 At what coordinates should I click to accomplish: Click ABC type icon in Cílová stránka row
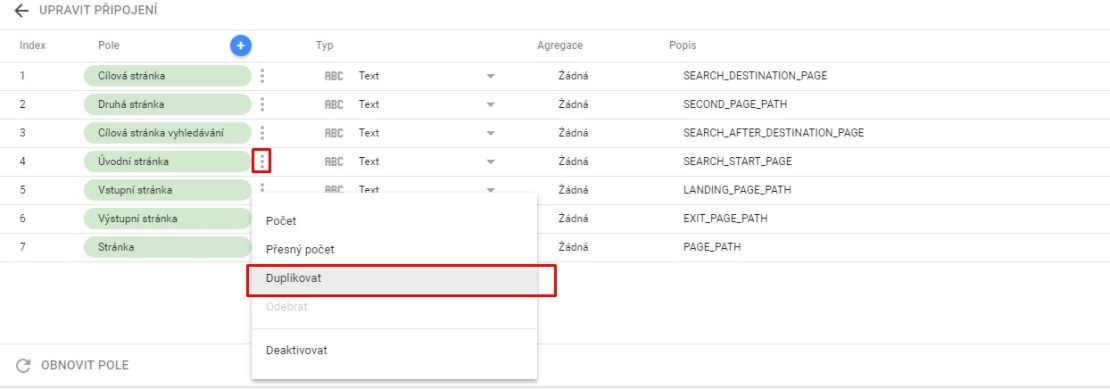coord(333,76)
